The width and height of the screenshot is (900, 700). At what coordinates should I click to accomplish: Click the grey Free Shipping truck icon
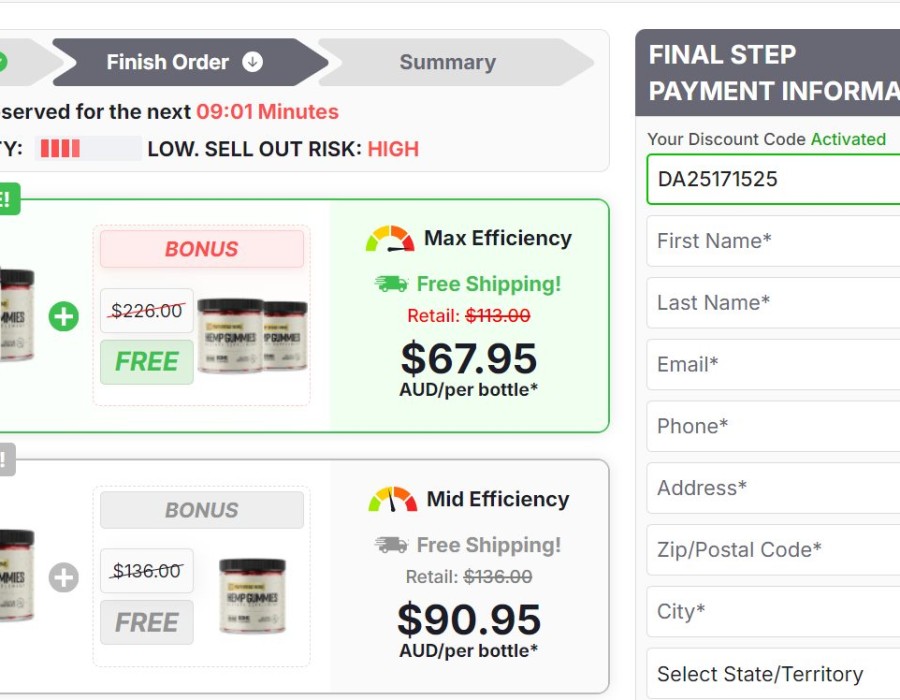click(391, 545)
